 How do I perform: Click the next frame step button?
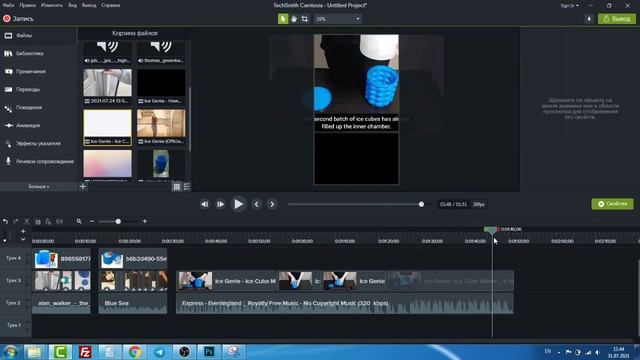(220, 204)
